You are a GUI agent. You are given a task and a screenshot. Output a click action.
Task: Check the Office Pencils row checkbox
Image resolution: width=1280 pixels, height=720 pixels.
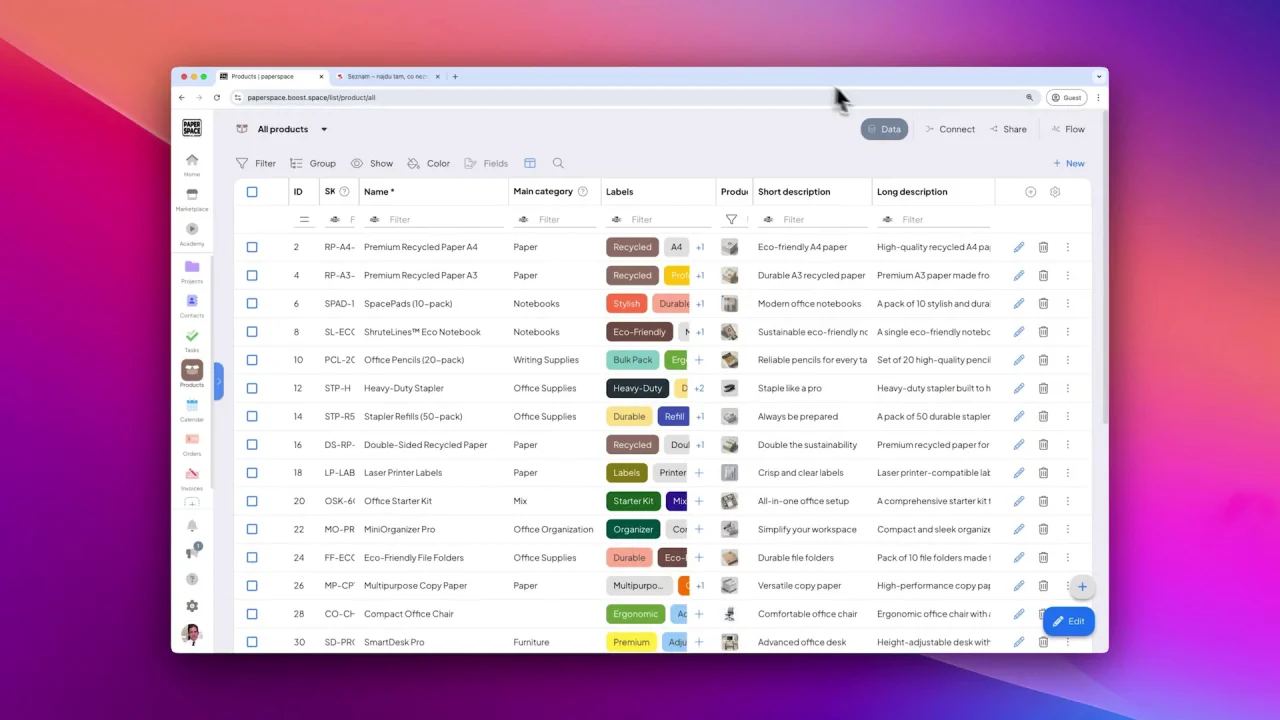[x=252, y=360]
